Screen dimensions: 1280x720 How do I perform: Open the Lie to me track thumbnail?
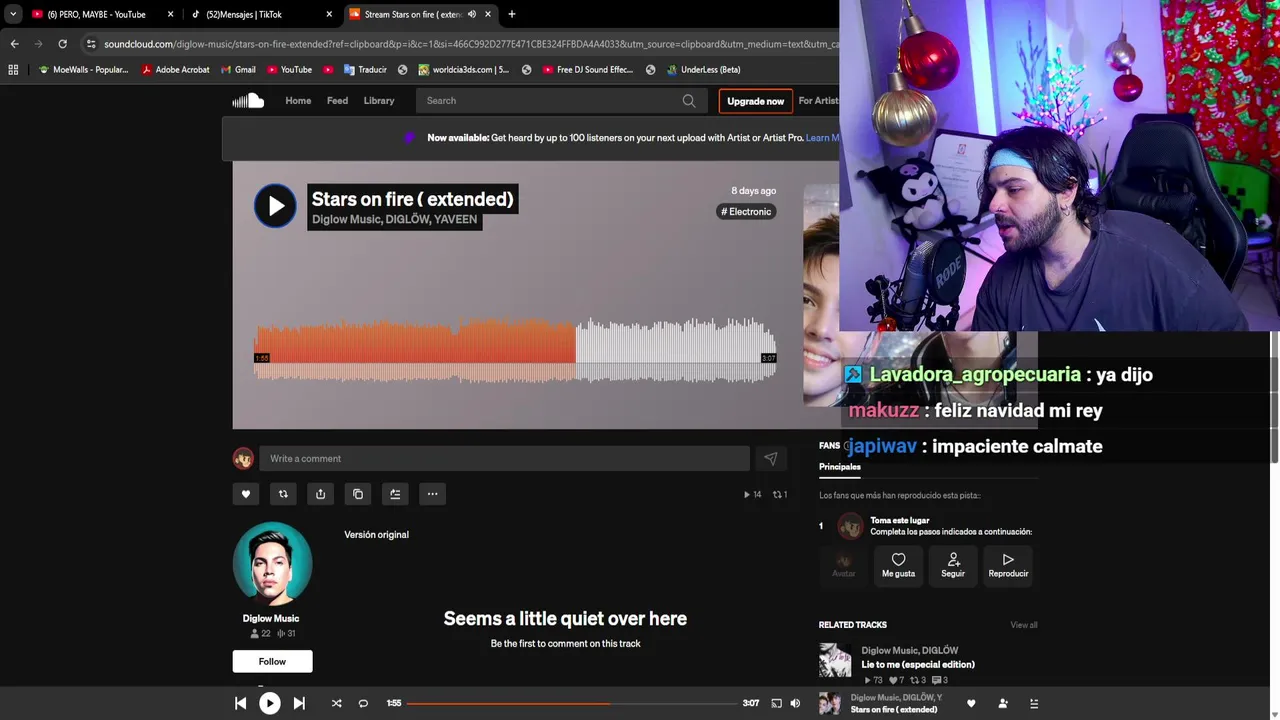(835, 661)
